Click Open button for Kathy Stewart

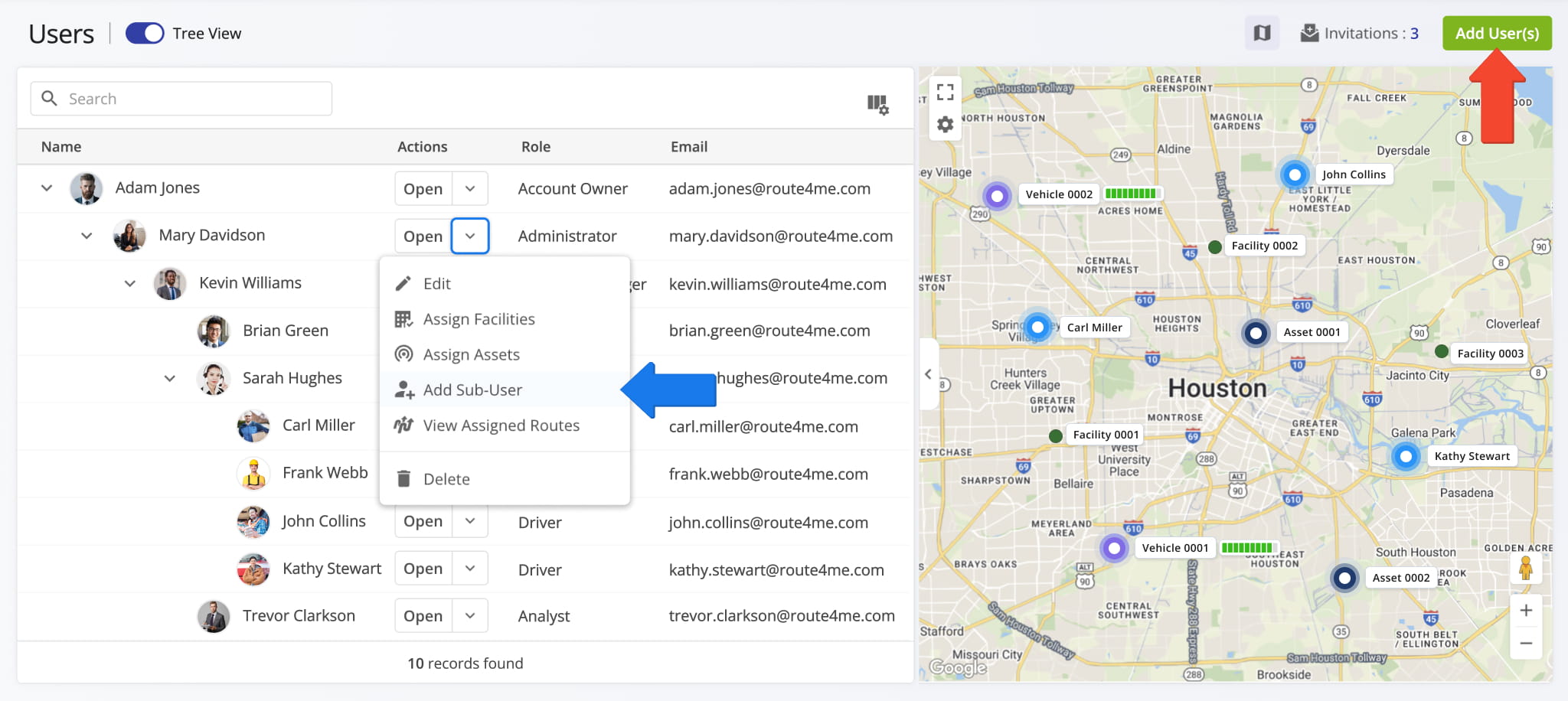tap(423, 569)
